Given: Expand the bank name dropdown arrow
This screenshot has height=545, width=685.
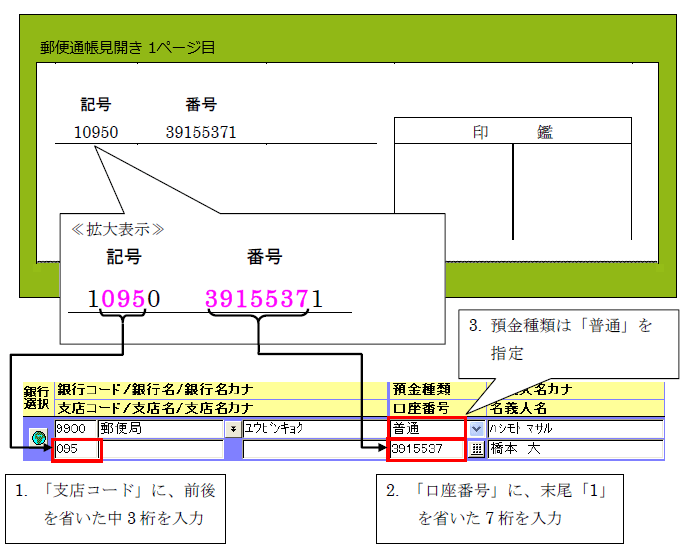Looking at the screenshot, I should pos(234,428).
